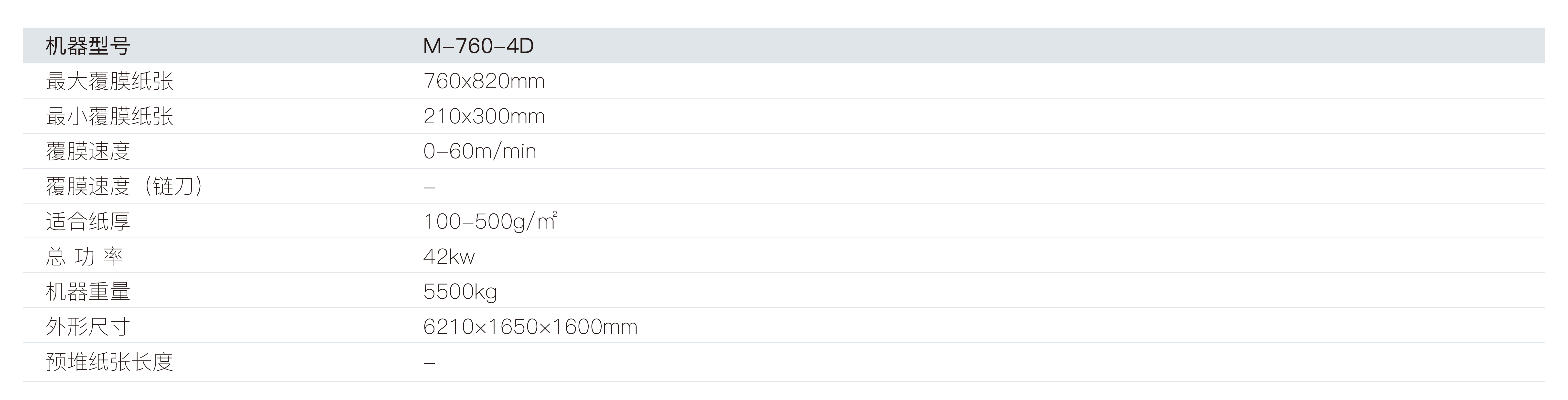Screen dimensions: 1568x400
Task: Click the 机器型号 header label
Action: pos(88,46)
